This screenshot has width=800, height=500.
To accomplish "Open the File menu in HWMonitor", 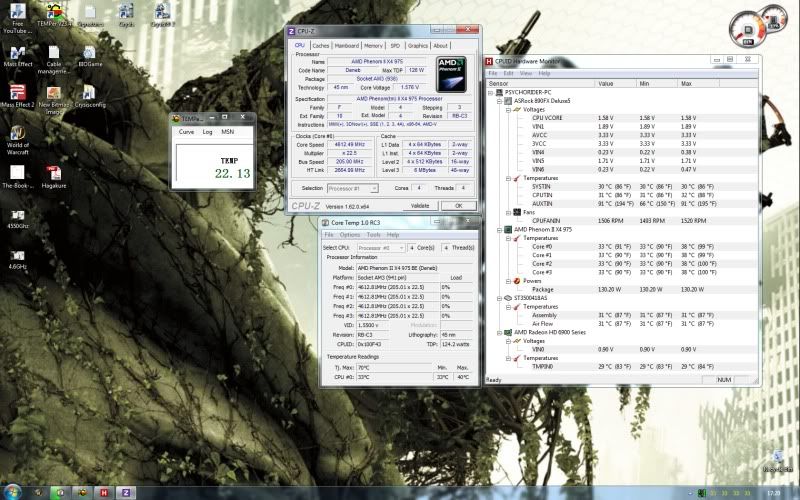I will (x=493, y=73).
